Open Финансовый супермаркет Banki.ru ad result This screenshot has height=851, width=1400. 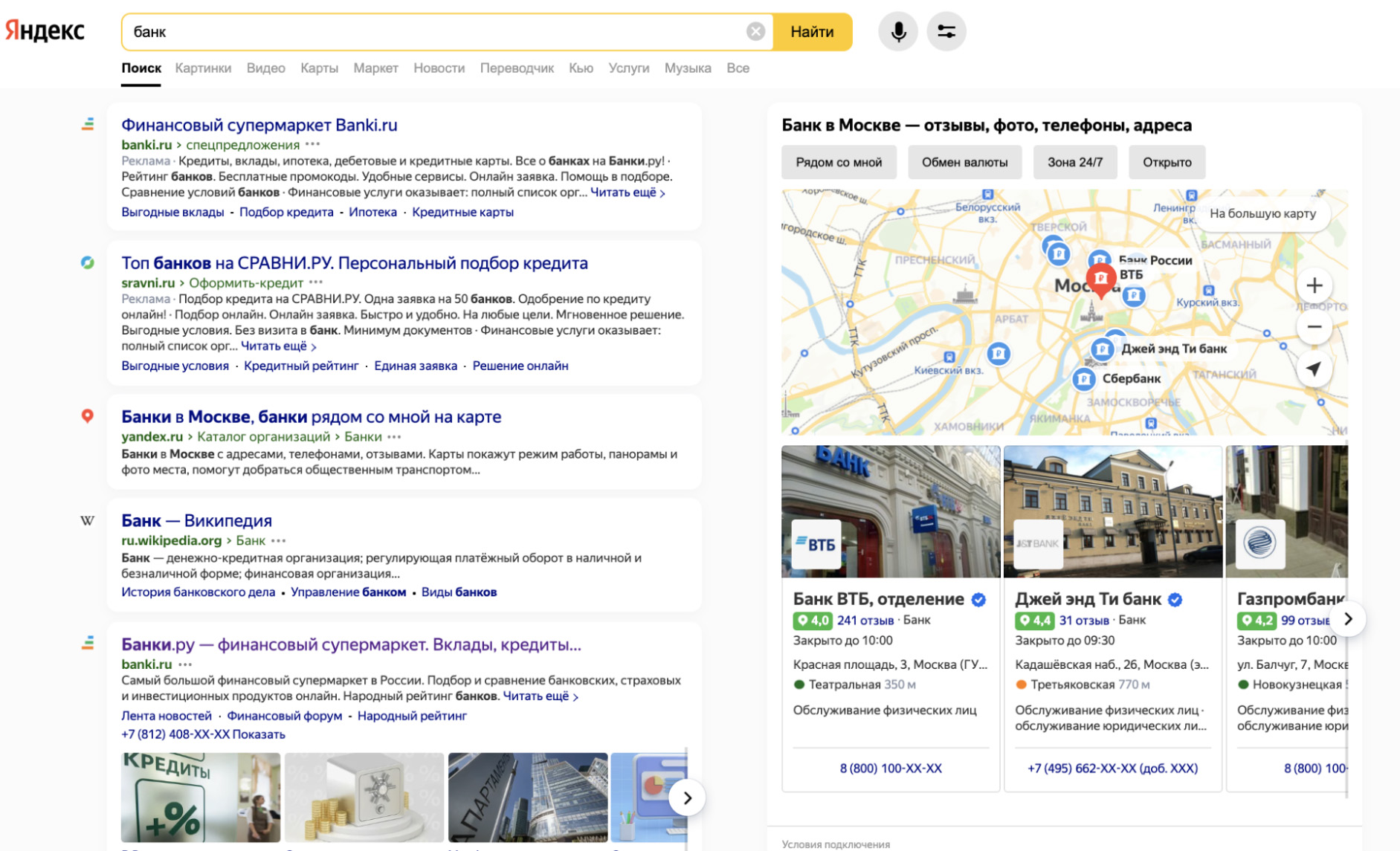[x=259, y=125]
